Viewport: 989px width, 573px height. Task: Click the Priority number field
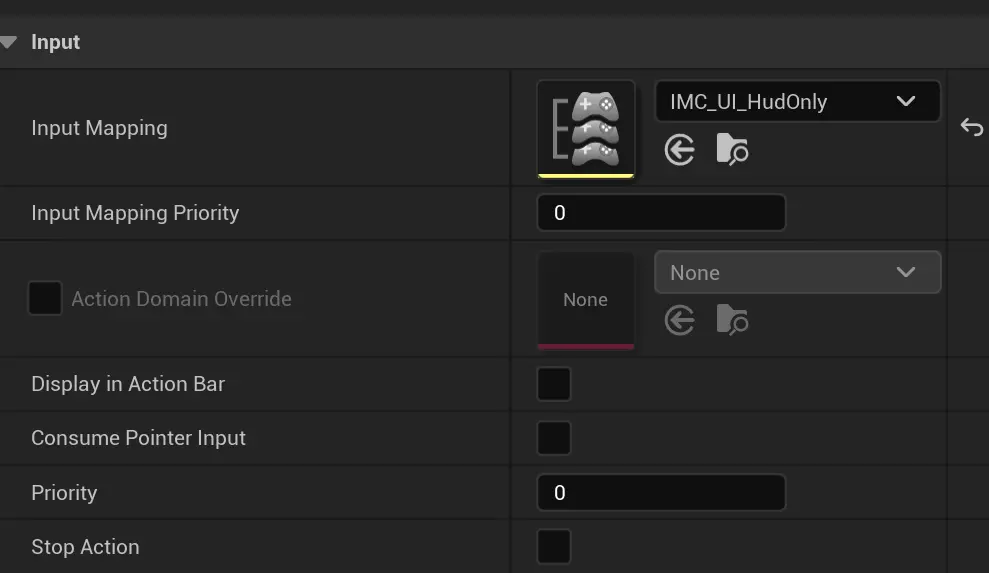tap(661, 493)
